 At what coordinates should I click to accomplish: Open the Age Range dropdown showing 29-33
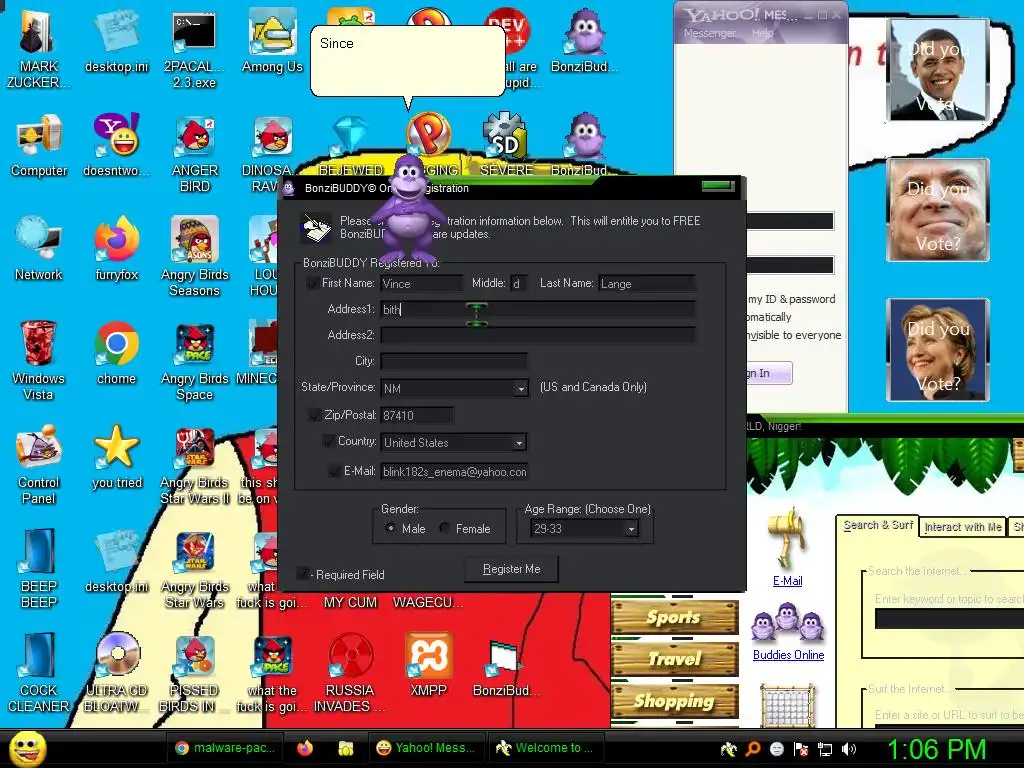click(631, 529)
